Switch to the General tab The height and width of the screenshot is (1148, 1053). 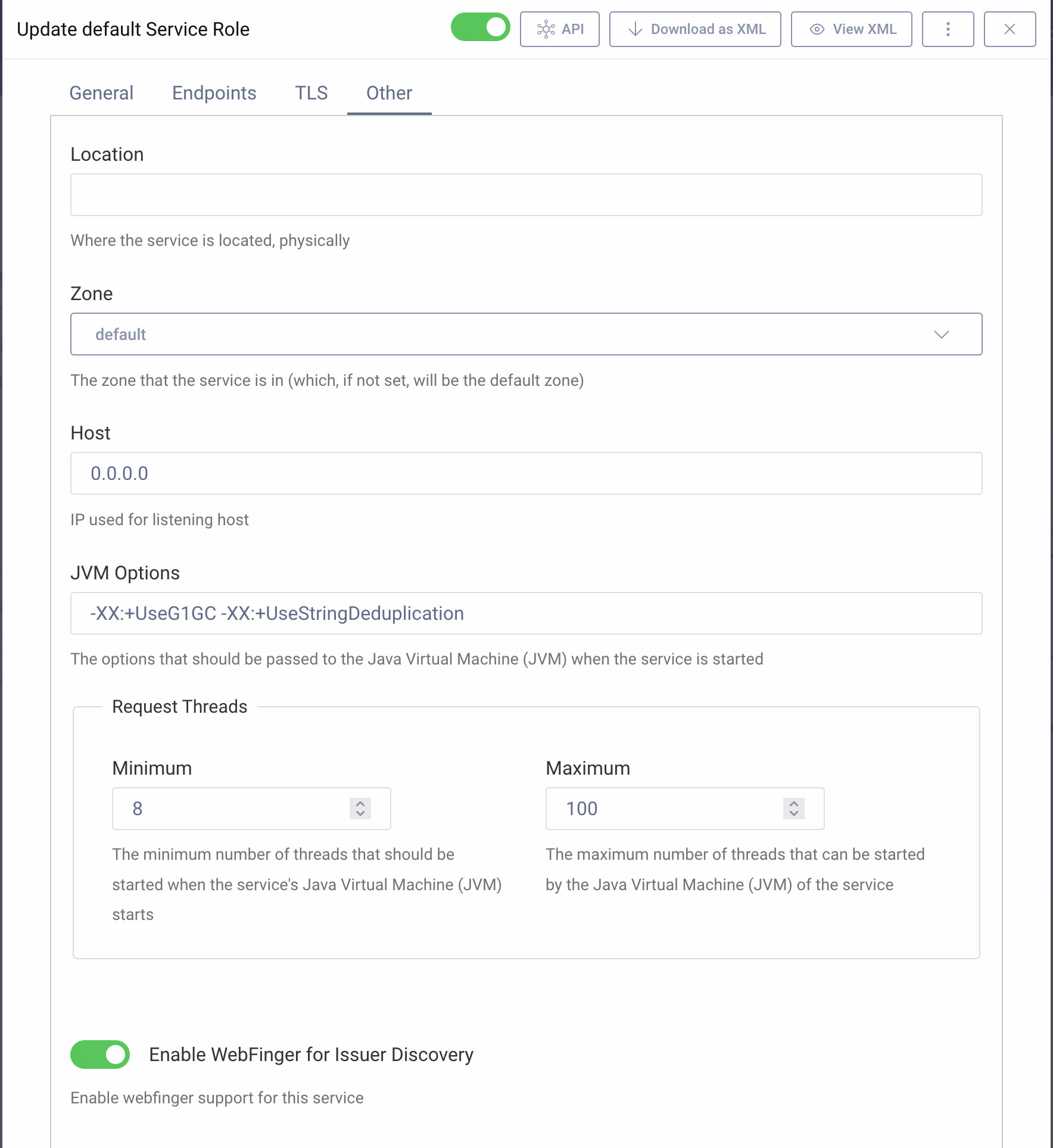pyautogui.click(x=101, y=93)
